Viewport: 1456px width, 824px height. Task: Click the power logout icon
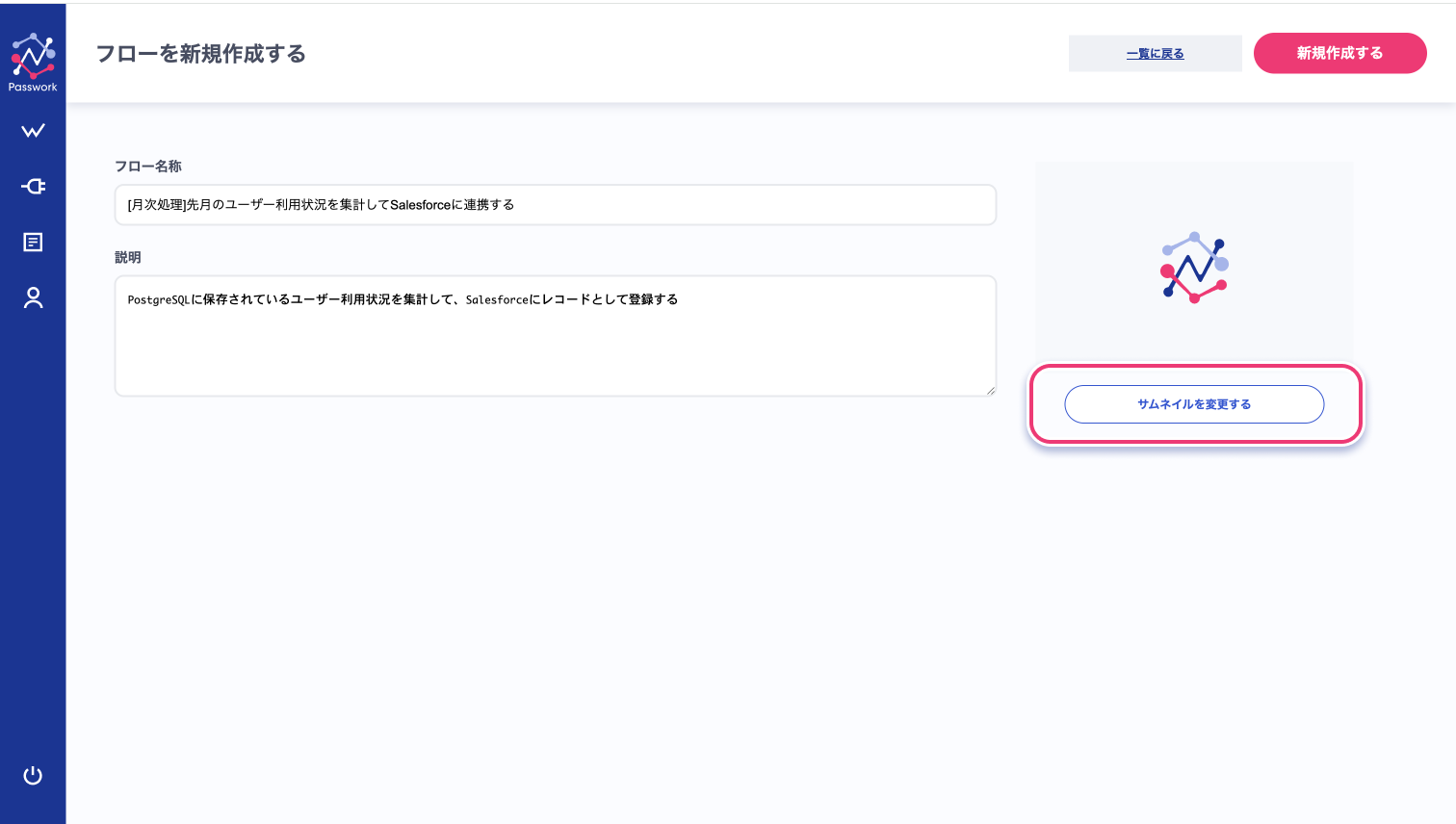click(33, 775)
